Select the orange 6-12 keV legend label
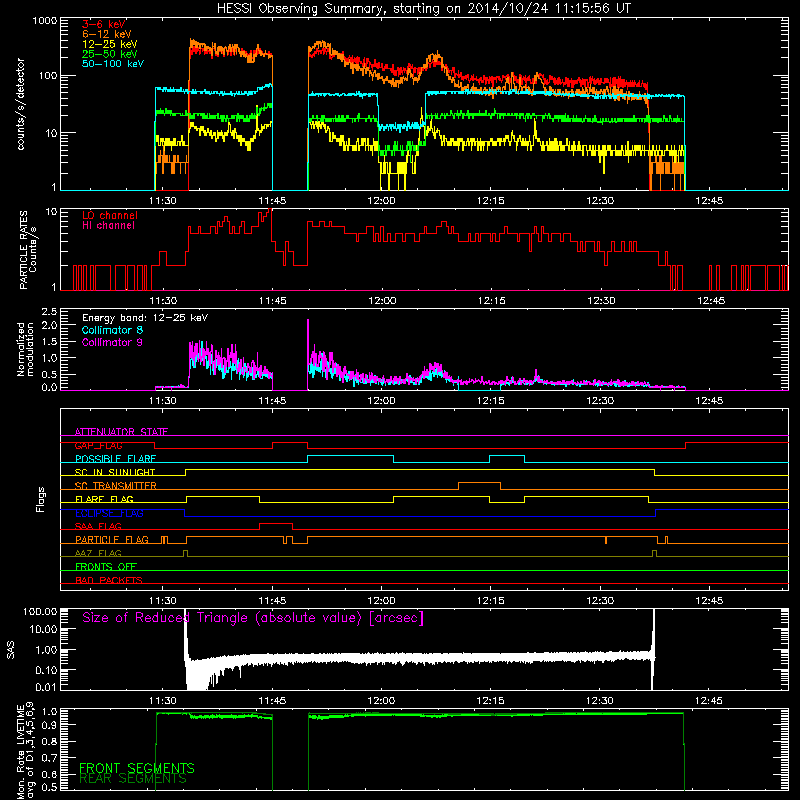Viewport: 800px width, 800px height. point(107,34)
